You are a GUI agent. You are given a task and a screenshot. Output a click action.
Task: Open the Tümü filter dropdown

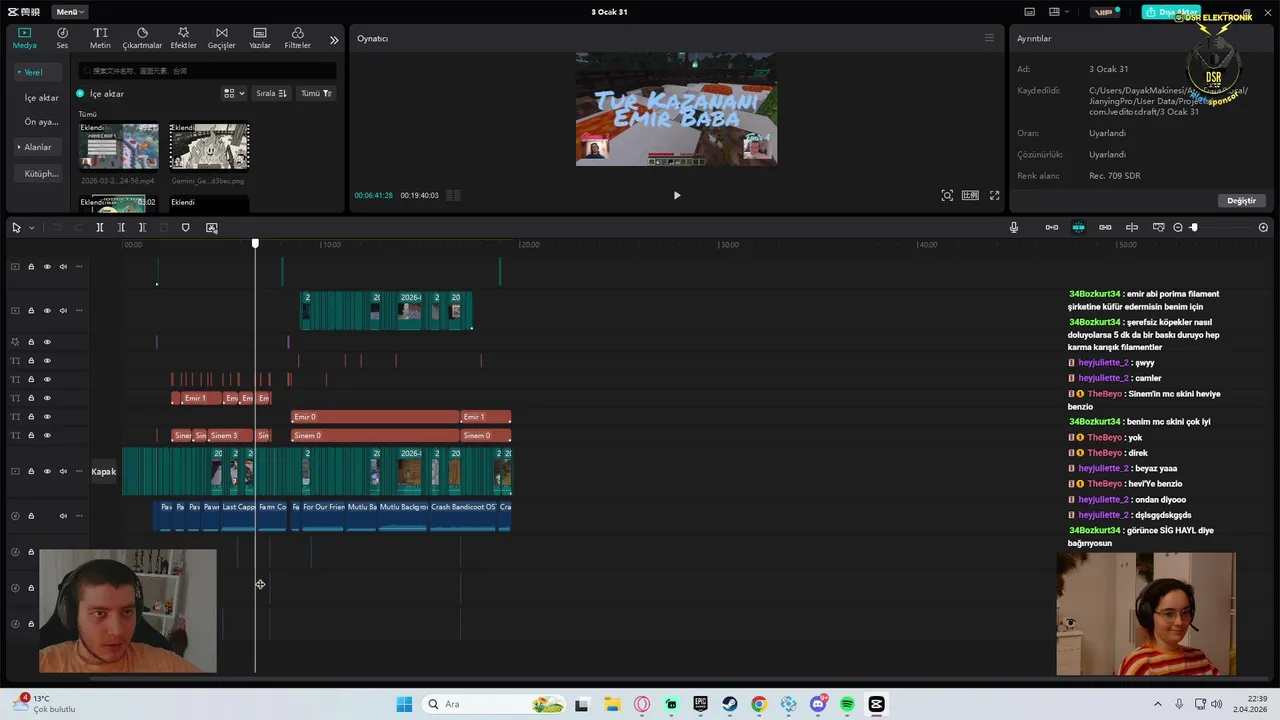pyautogui.click(x=316, y=93)
